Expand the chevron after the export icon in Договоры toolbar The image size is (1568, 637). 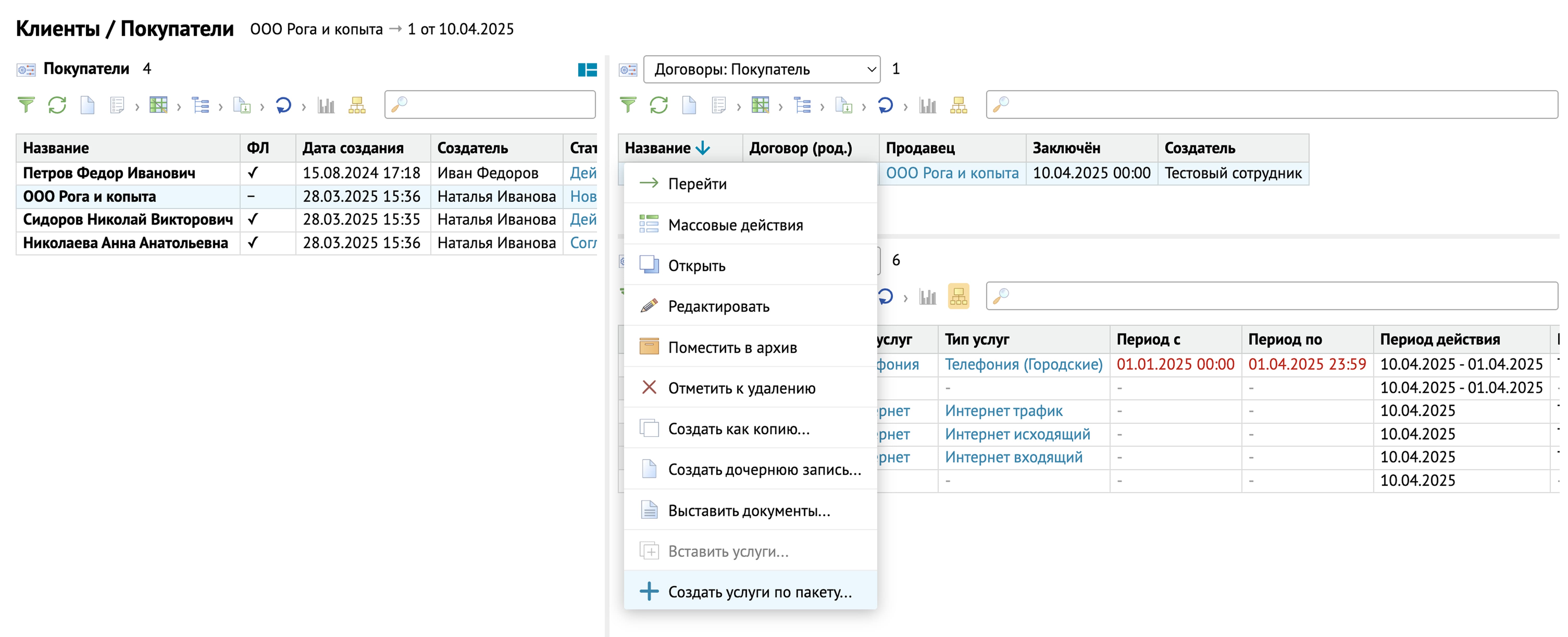click(x=864, y=107)
